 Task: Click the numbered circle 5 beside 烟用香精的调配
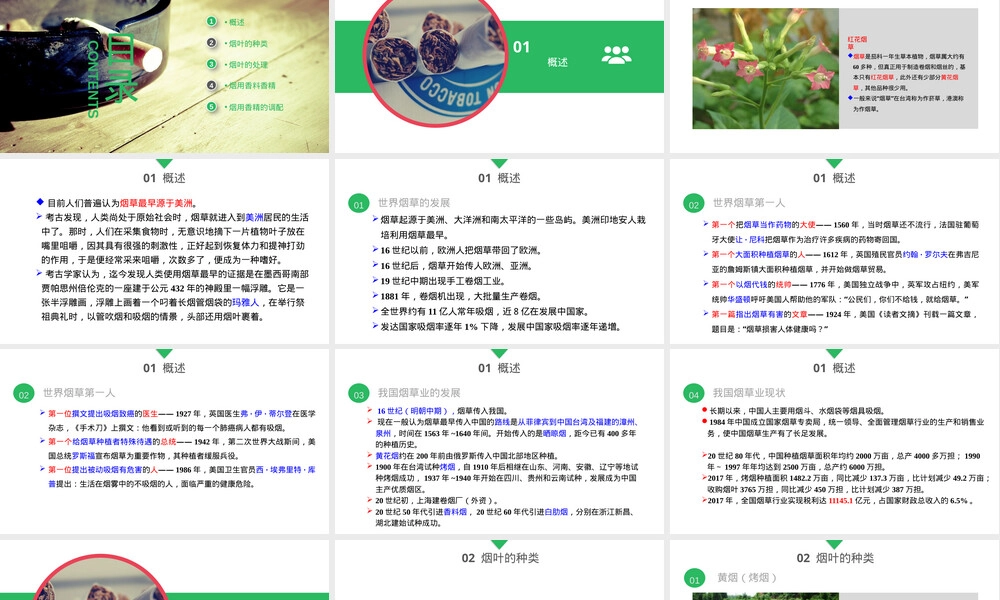pos(211,106)
